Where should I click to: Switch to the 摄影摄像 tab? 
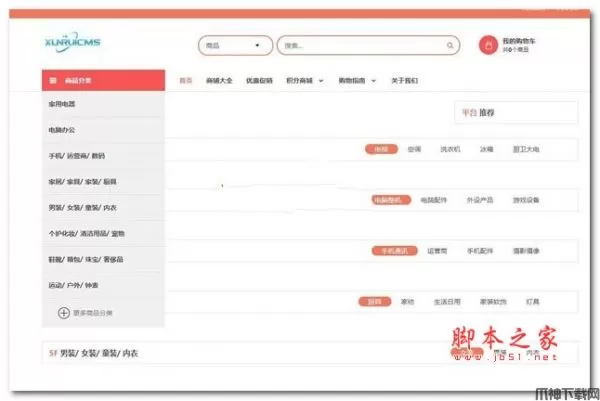(526, 251)
